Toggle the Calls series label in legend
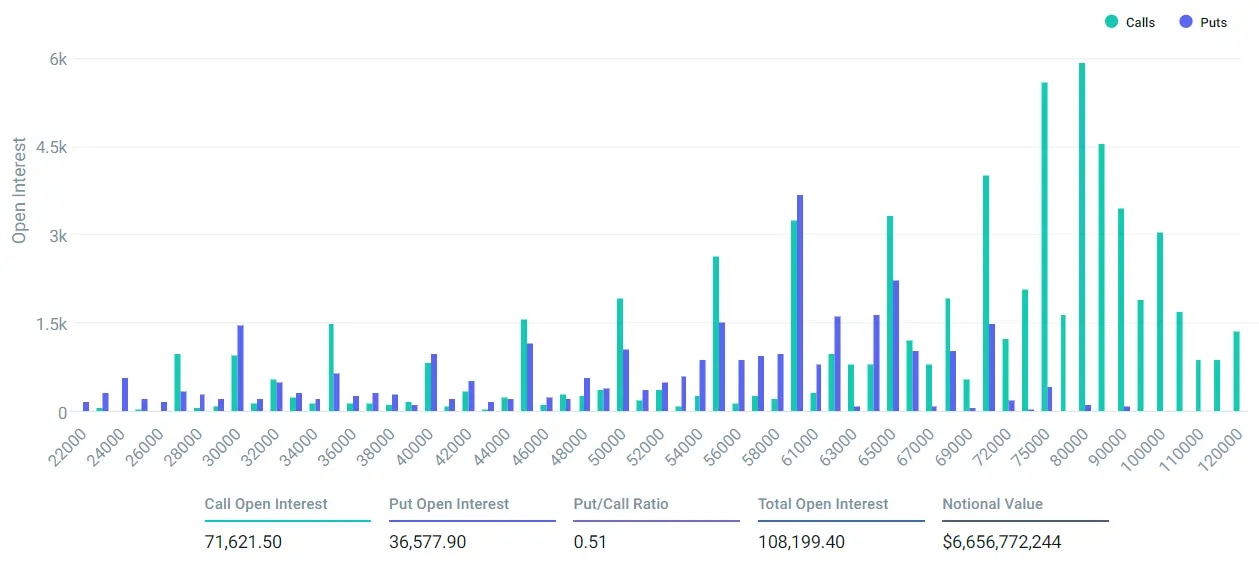 tap(1140, 22)
